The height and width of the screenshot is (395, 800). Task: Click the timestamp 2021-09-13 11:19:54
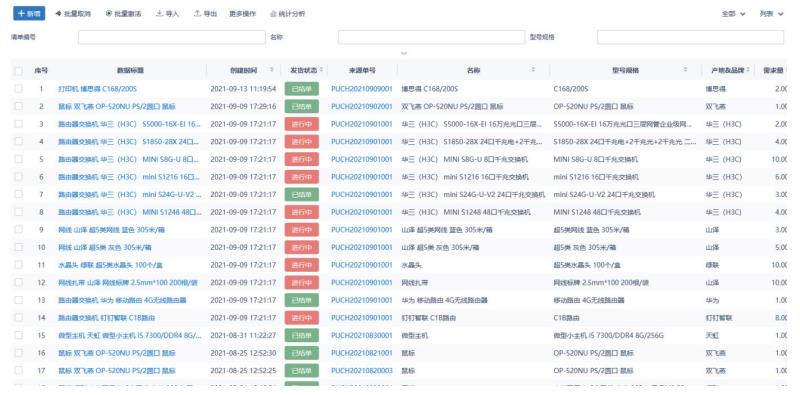click(243, 89)
